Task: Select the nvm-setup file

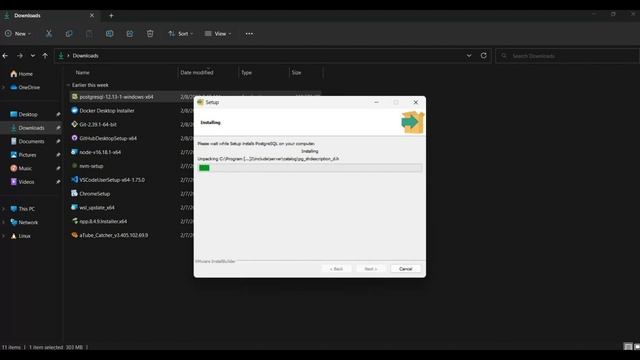Action: pos(91,166)
